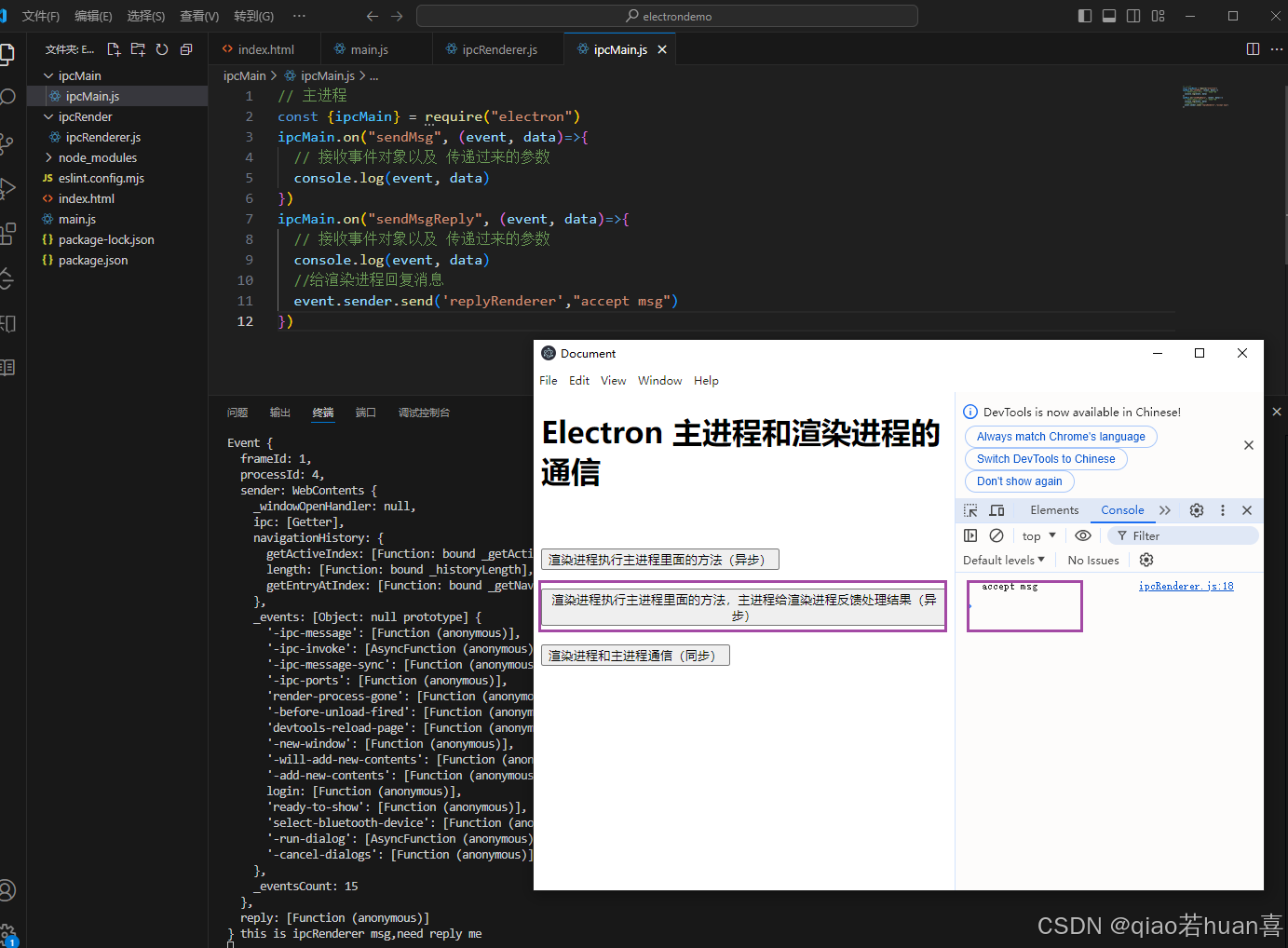Open the 调试控制台 panel tab
The height and width of the screenshot is (948, 1288).
[424, 413]
